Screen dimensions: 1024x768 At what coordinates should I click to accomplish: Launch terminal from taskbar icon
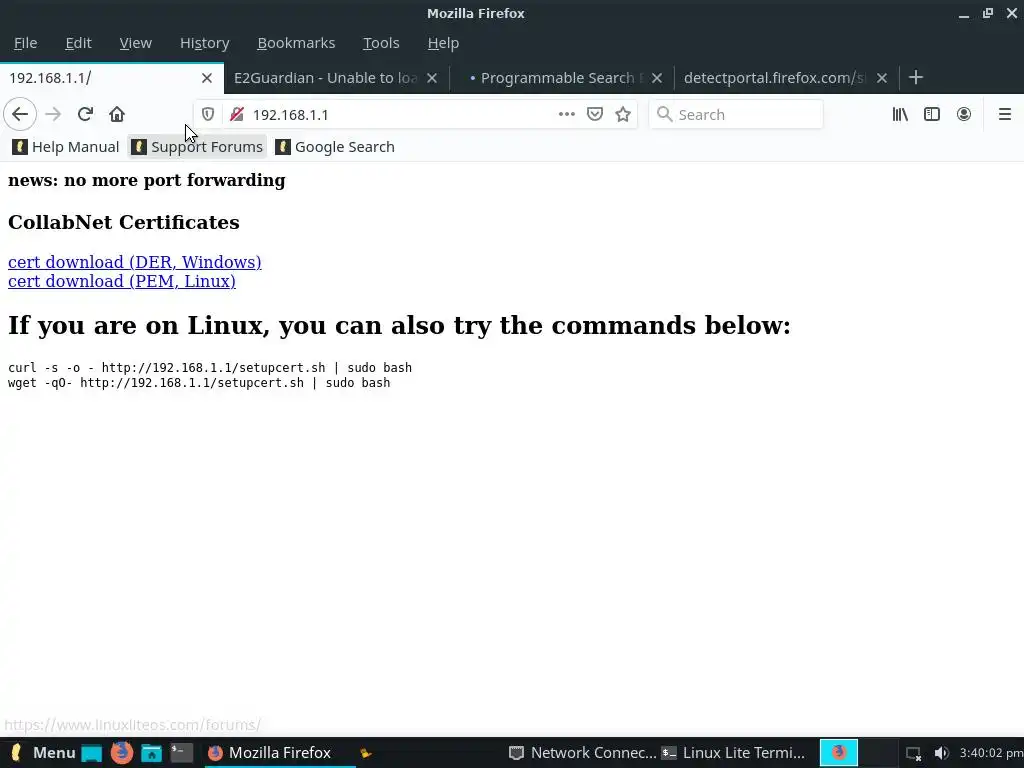click(182, 753)
